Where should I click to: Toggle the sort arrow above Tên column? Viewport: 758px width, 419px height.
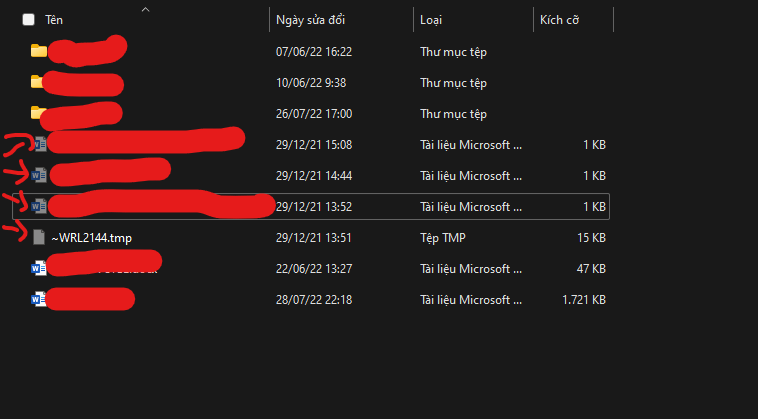click(x=146, y=9)
